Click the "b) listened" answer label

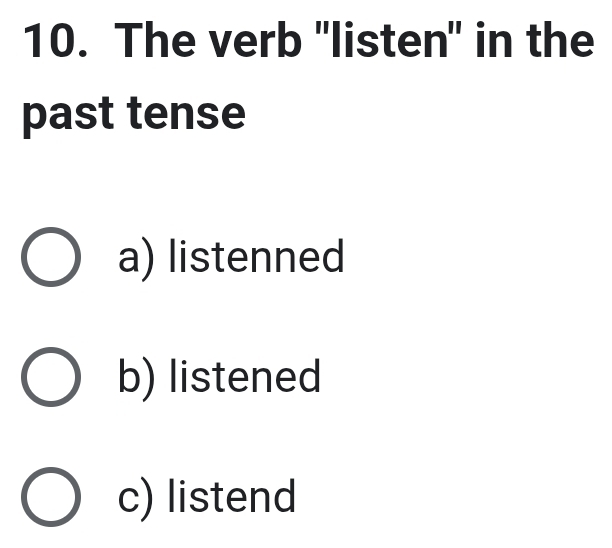click(x=220, y=378)
